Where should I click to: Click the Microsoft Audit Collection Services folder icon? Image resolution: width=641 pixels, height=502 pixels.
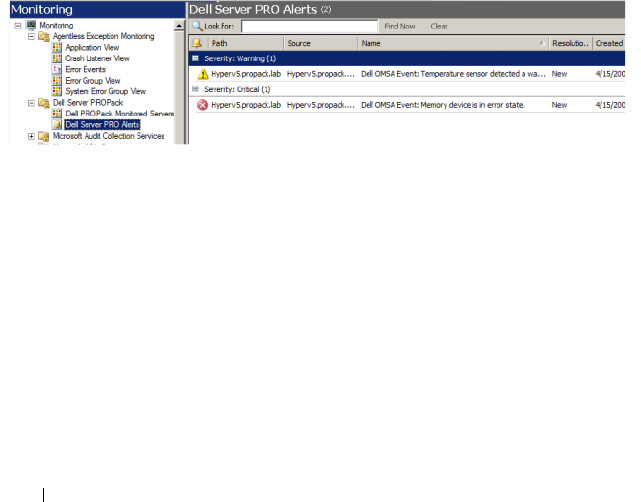(x=44, y=136)
